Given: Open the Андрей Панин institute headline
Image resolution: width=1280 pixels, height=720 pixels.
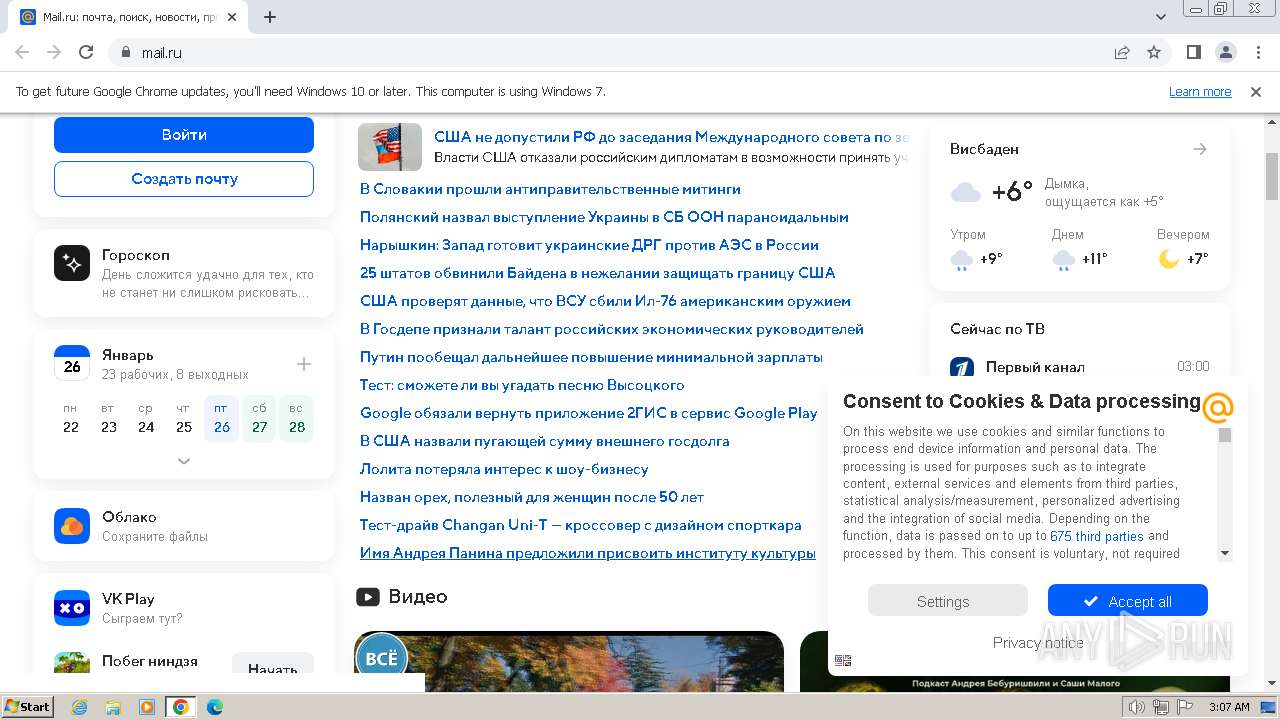Looking at the screenshot, I should (x=588, y=553).
